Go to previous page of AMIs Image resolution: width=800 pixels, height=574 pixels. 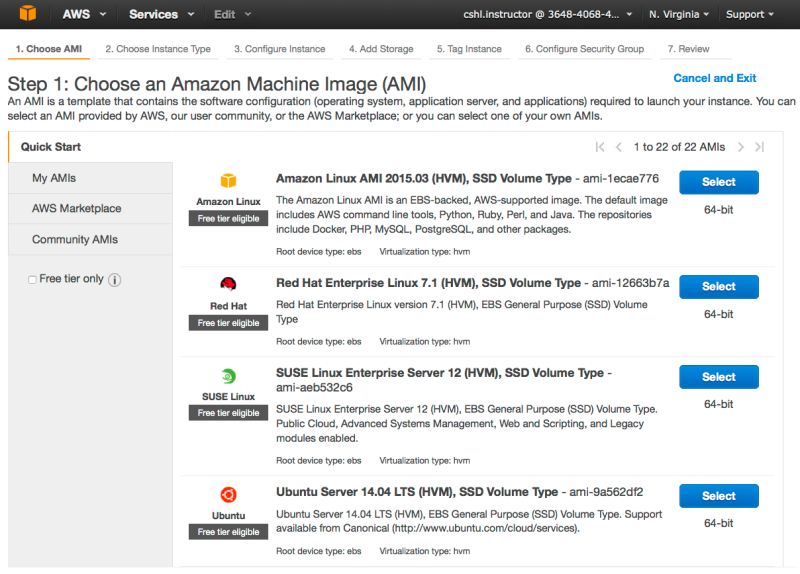[618, 147]
